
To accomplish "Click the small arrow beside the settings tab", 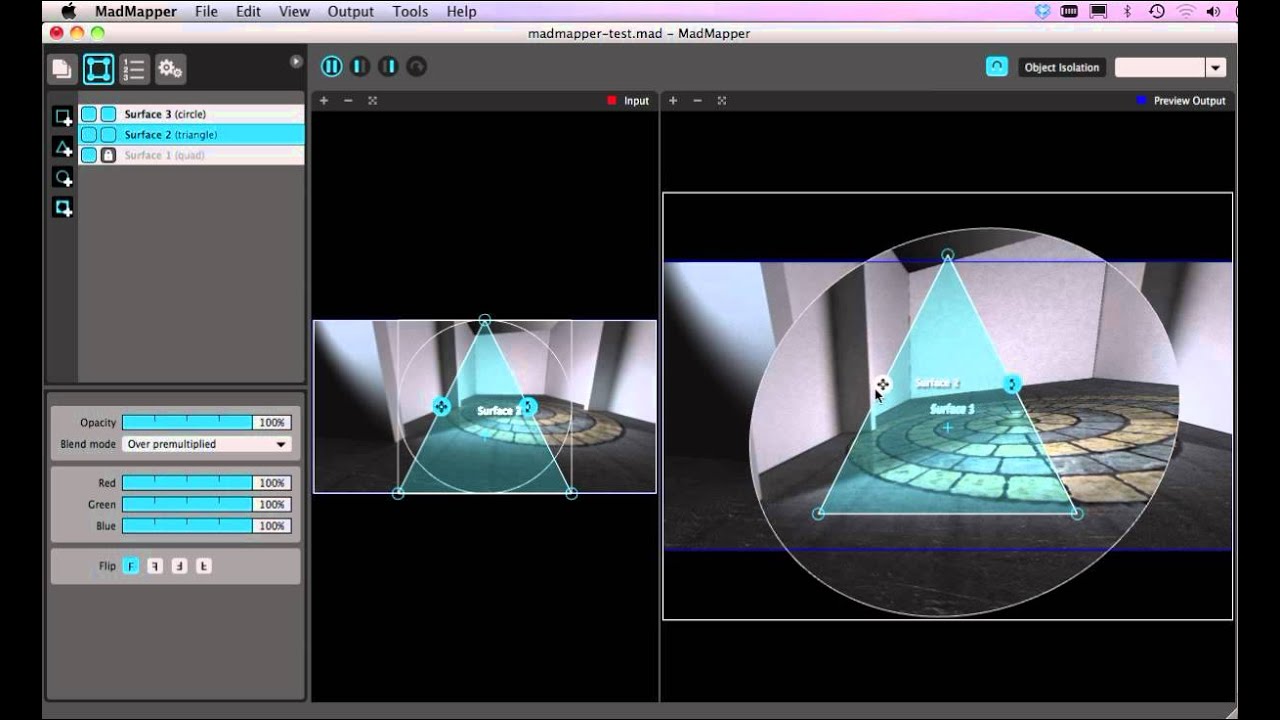I will point(296,62).
